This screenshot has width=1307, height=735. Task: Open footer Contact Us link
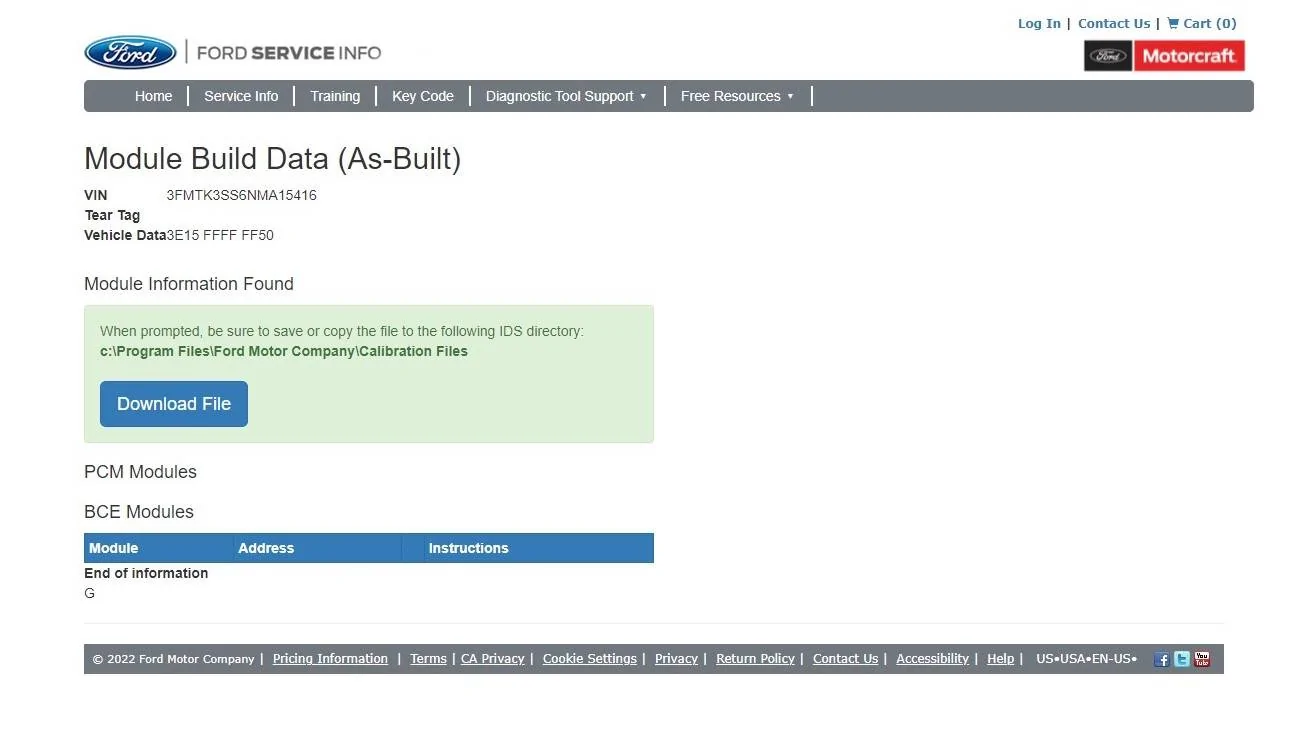tap(845, 659)
